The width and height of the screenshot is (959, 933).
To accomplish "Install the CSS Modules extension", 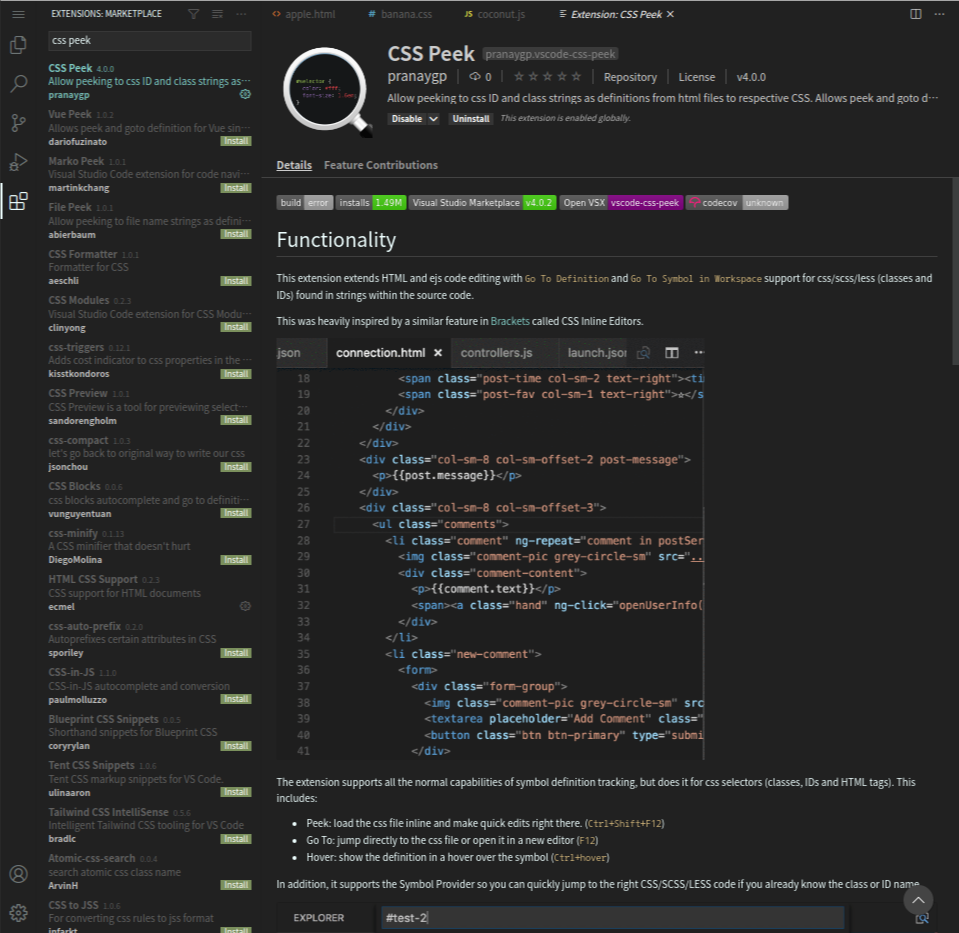I will (235, 327).
